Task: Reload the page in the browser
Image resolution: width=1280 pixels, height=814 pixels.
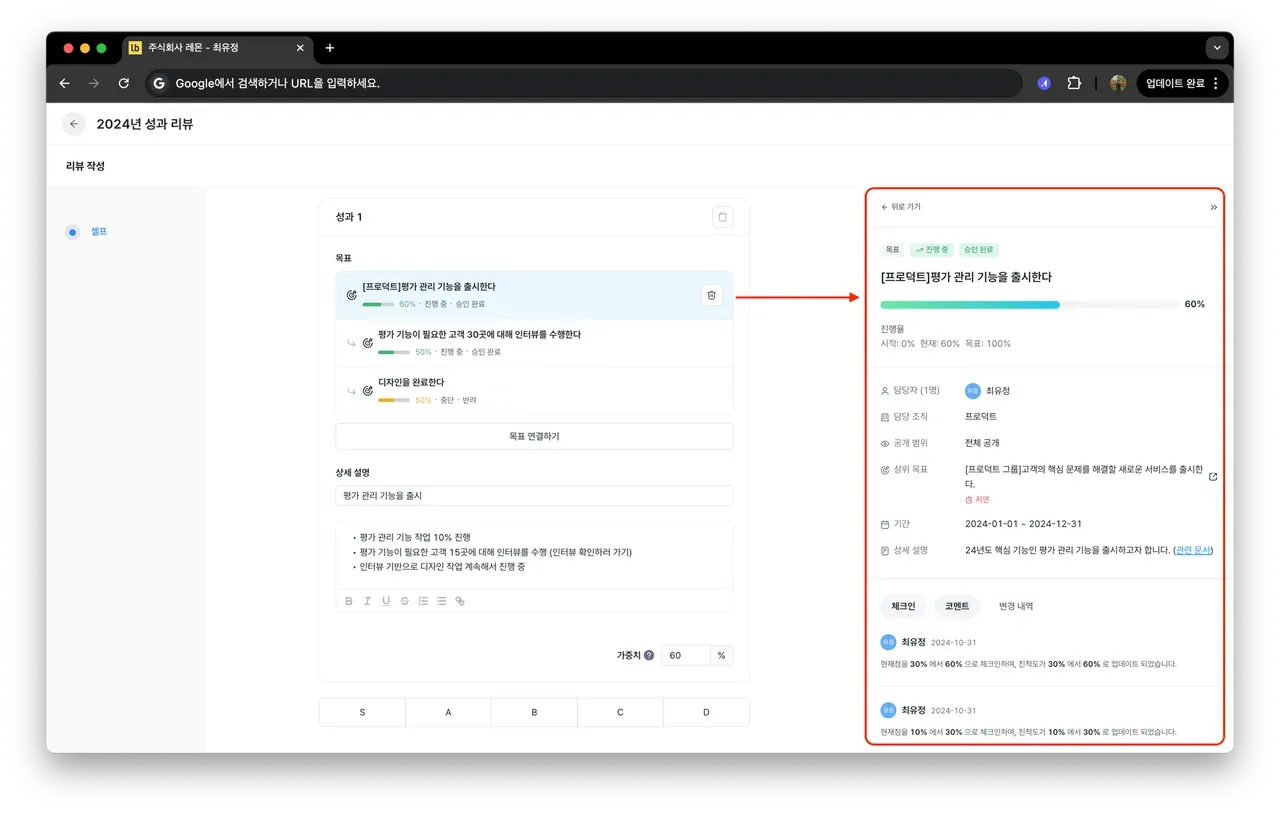Action: (x=124, y=83)
